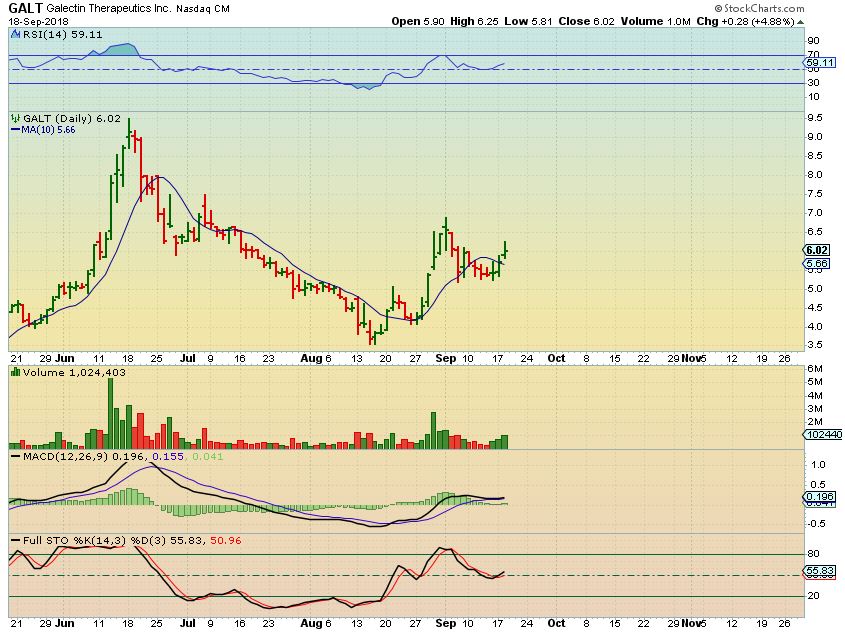Click the 55.83 tag on the stochastic axis

point(820,570)
